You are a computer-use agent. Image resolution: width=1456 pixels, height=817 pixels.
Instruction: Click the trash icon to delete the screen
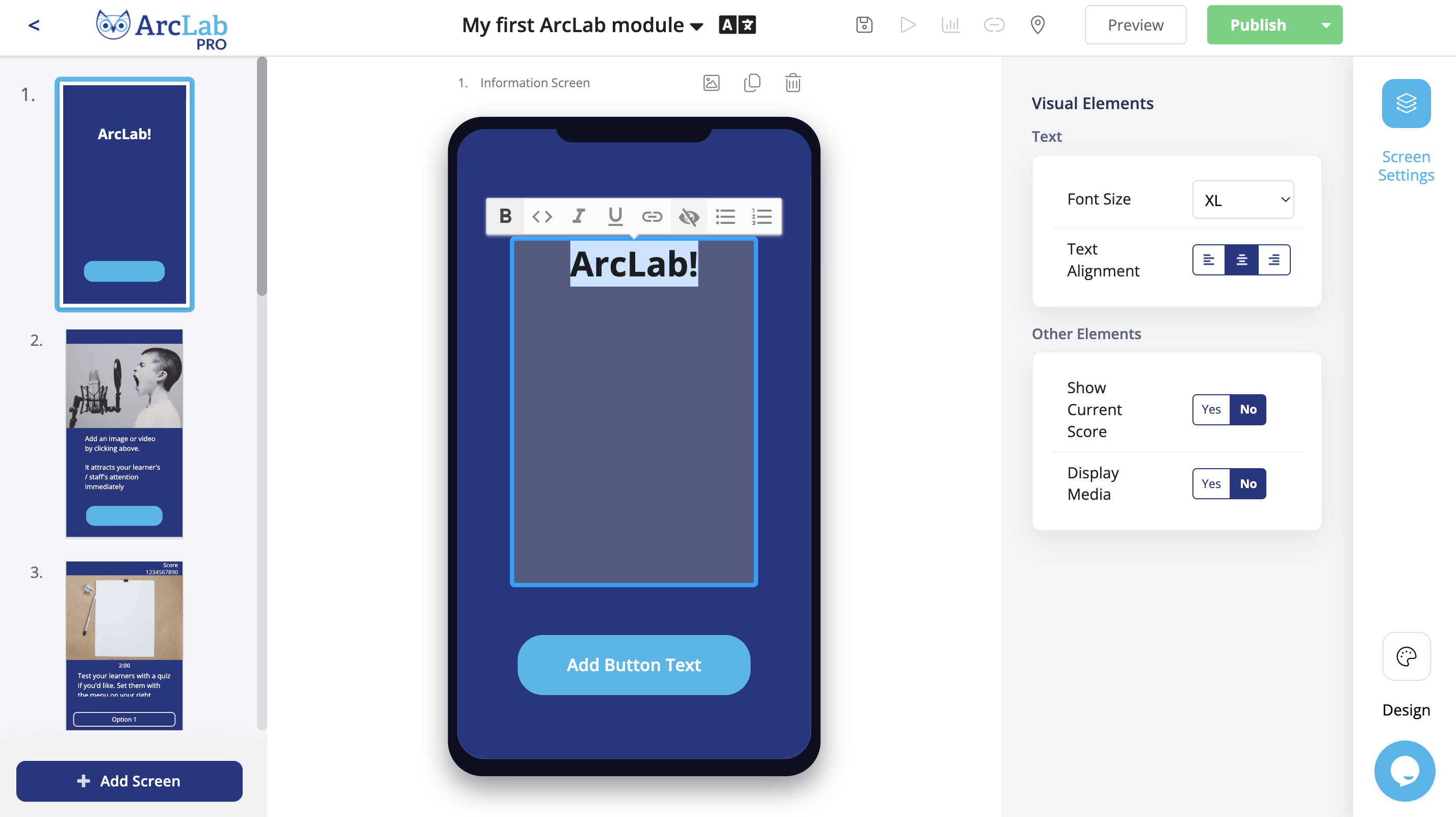click(x=792, y=83)
